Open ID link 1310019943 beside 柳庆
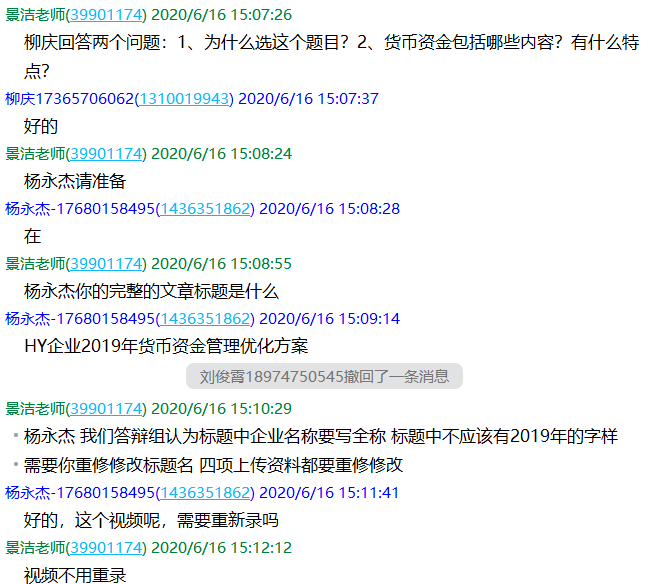 pos(184,99)
